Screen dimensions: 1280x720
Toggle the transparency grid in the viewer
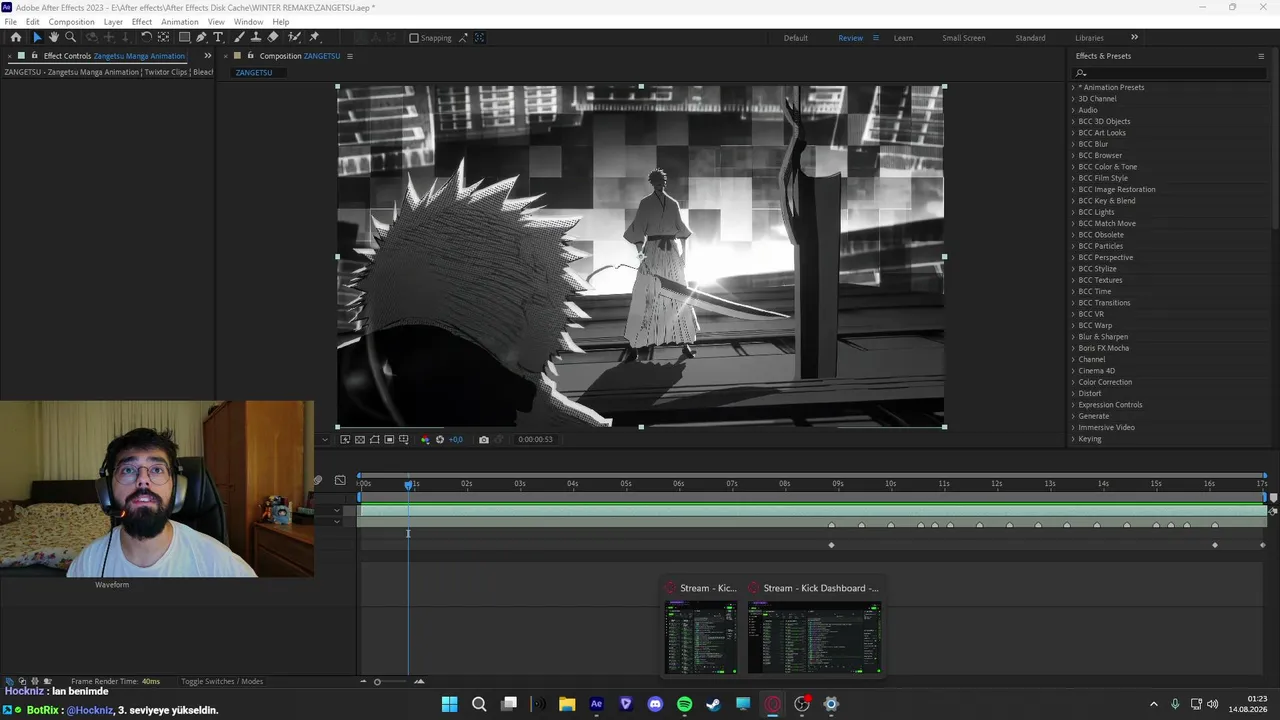[x=360, y=440]
